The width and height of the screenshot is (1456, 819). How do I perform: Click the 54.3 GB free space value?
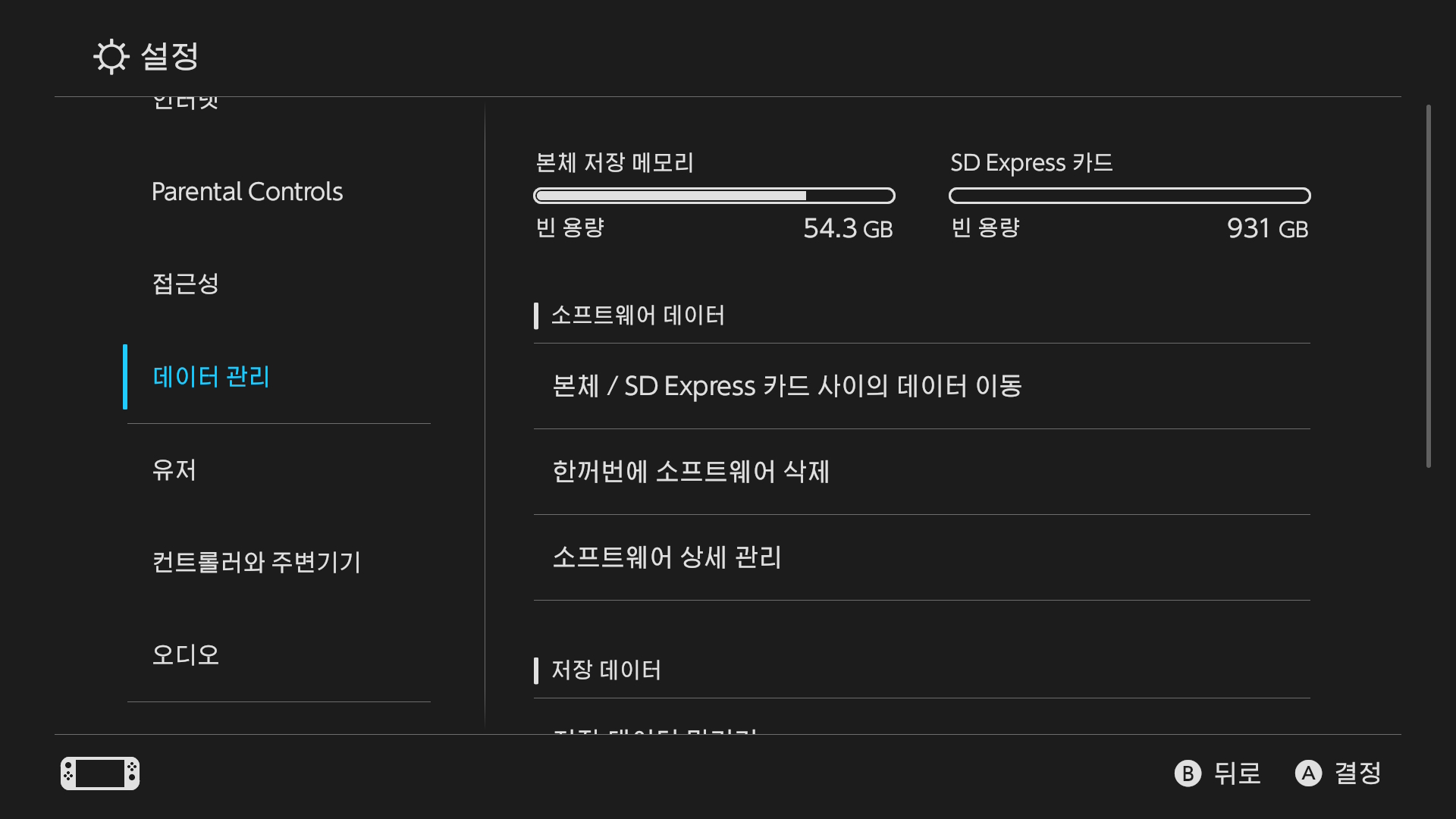(848, 228)
